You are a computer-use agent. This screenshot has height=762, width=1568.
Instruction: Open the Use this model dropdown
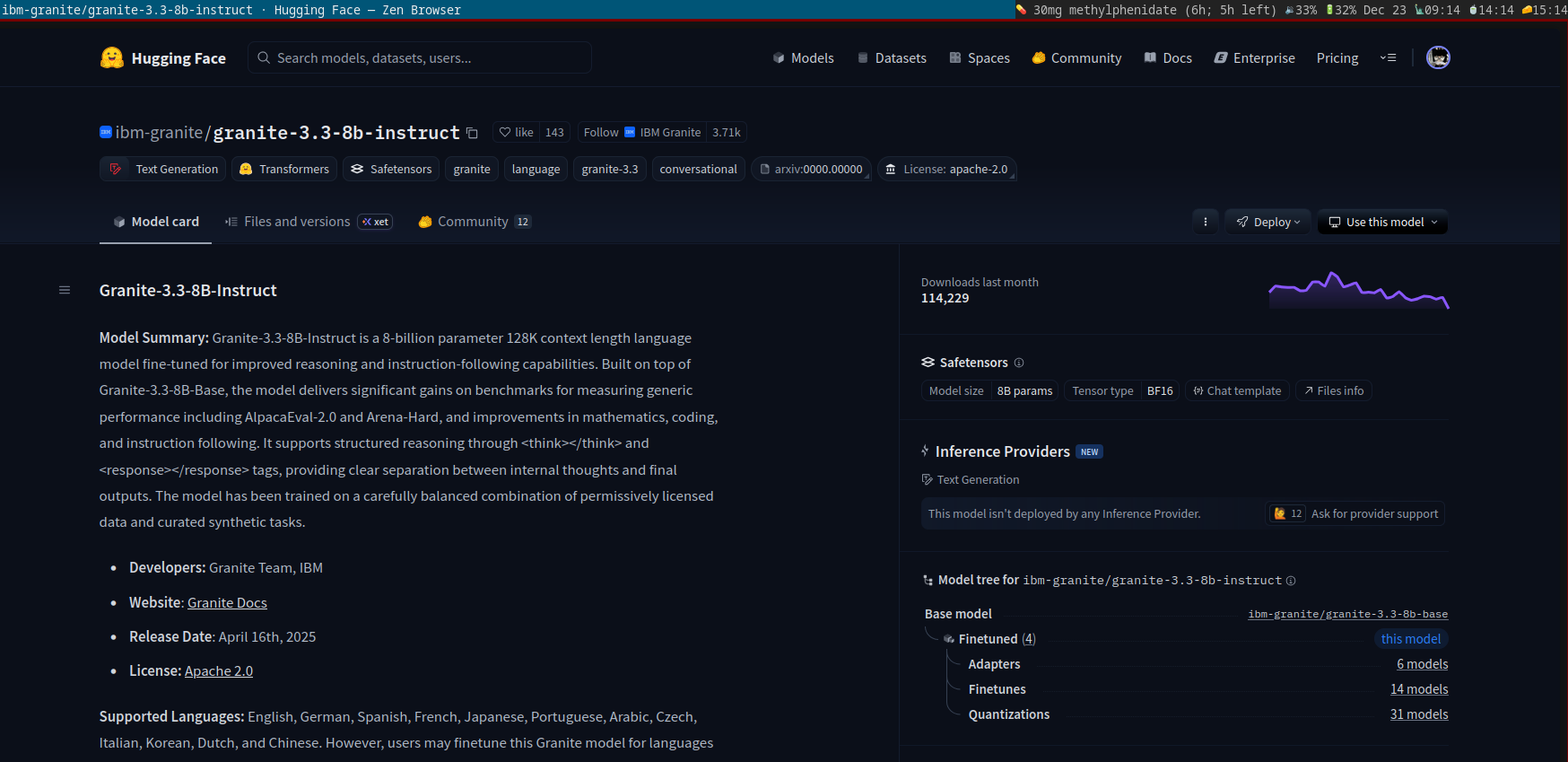[1382, 222]
